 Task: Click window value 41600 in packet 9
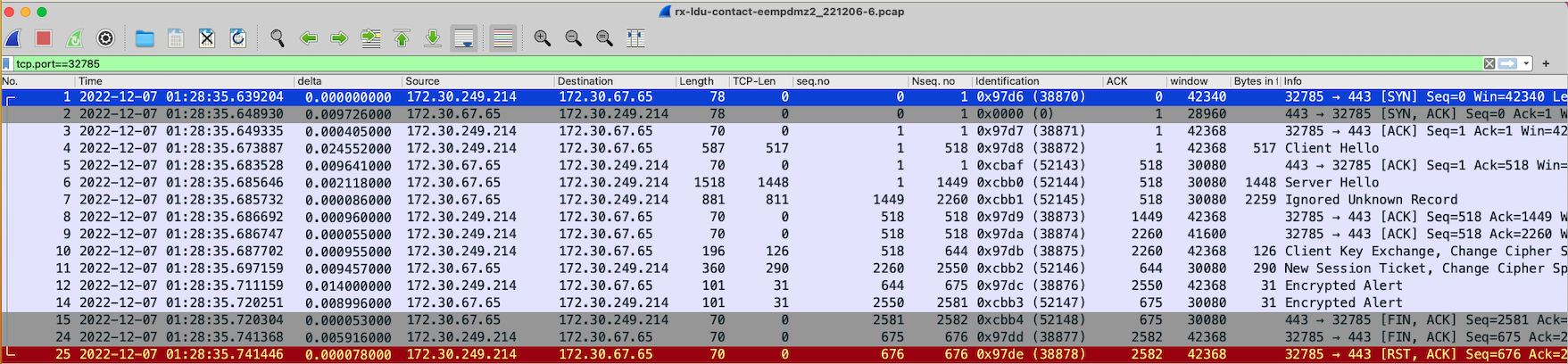point(1207,234)
